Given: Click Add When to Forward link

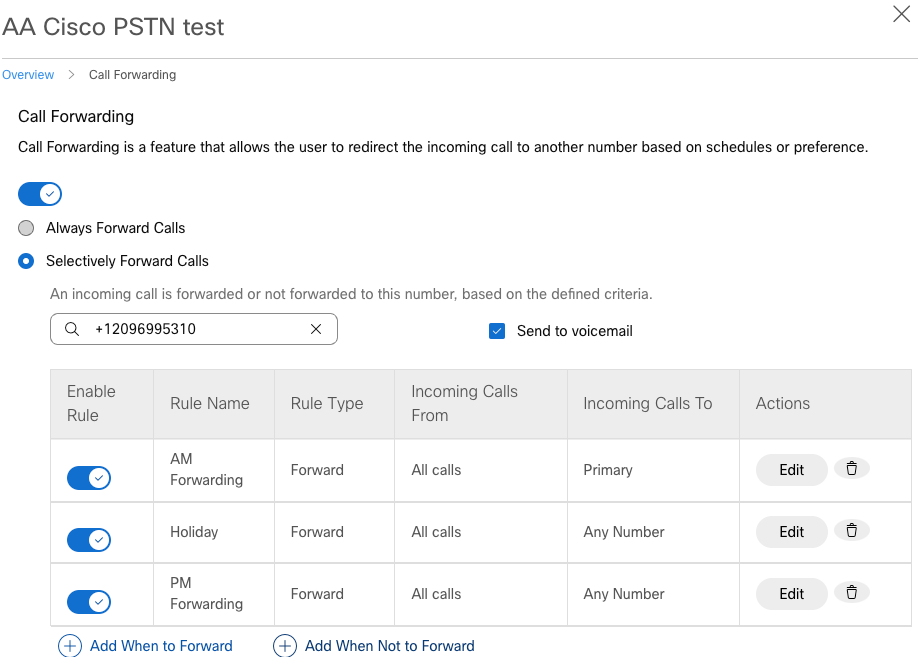Looking at the screenshot, I should pyautogui.click(x=161, y=646).
